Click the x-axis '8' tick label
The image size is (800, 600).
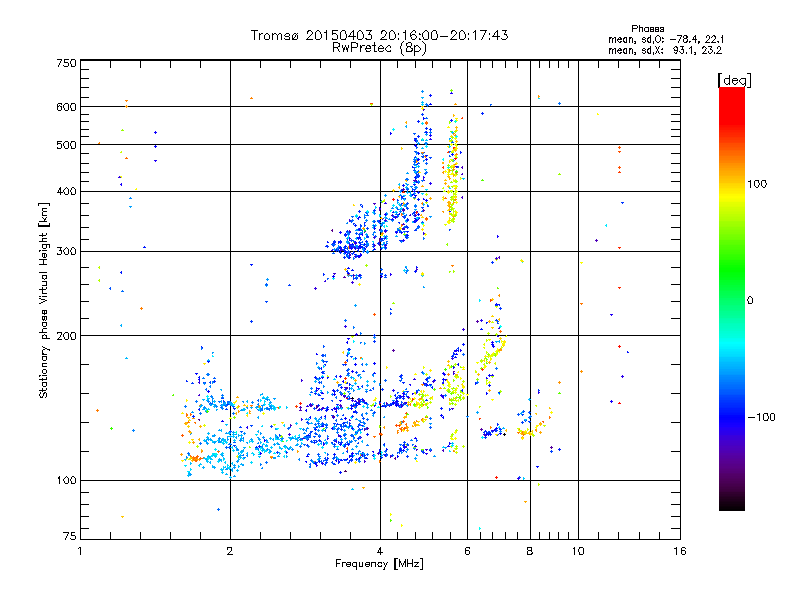click(x=530, y=551)
